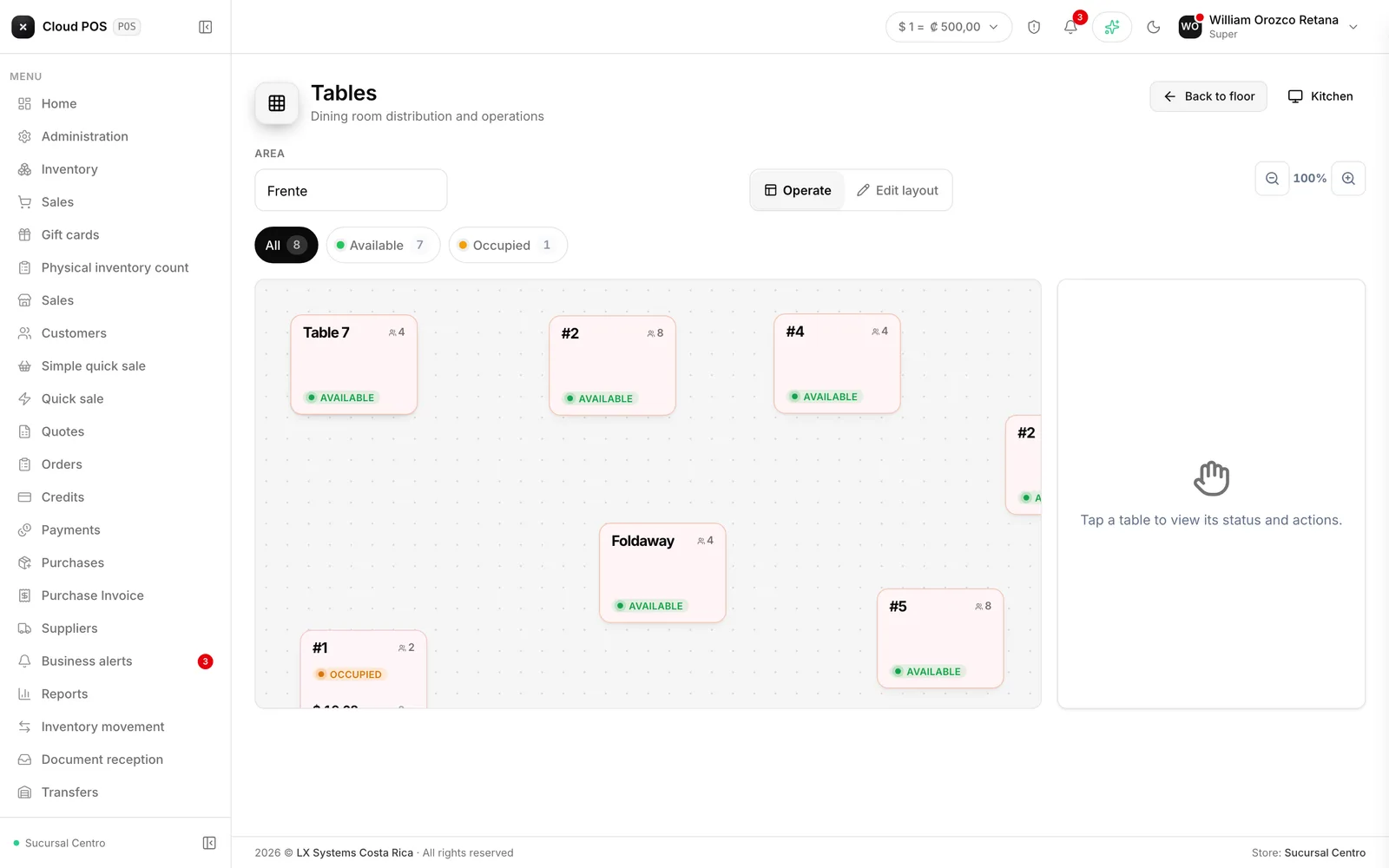1389x868 pixels.
Task: Click the Cloud POS logo icon
Action: point(23,27)
